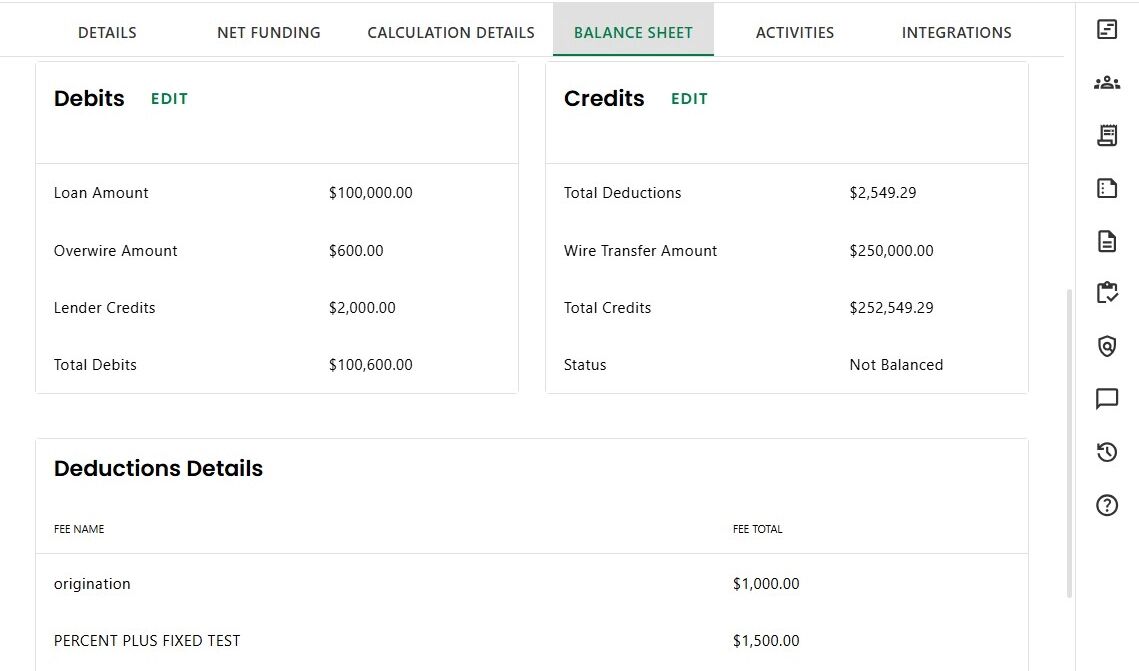Go to the Activities tab
Viewport: 1139px width, 671px height.
point(795,33)
